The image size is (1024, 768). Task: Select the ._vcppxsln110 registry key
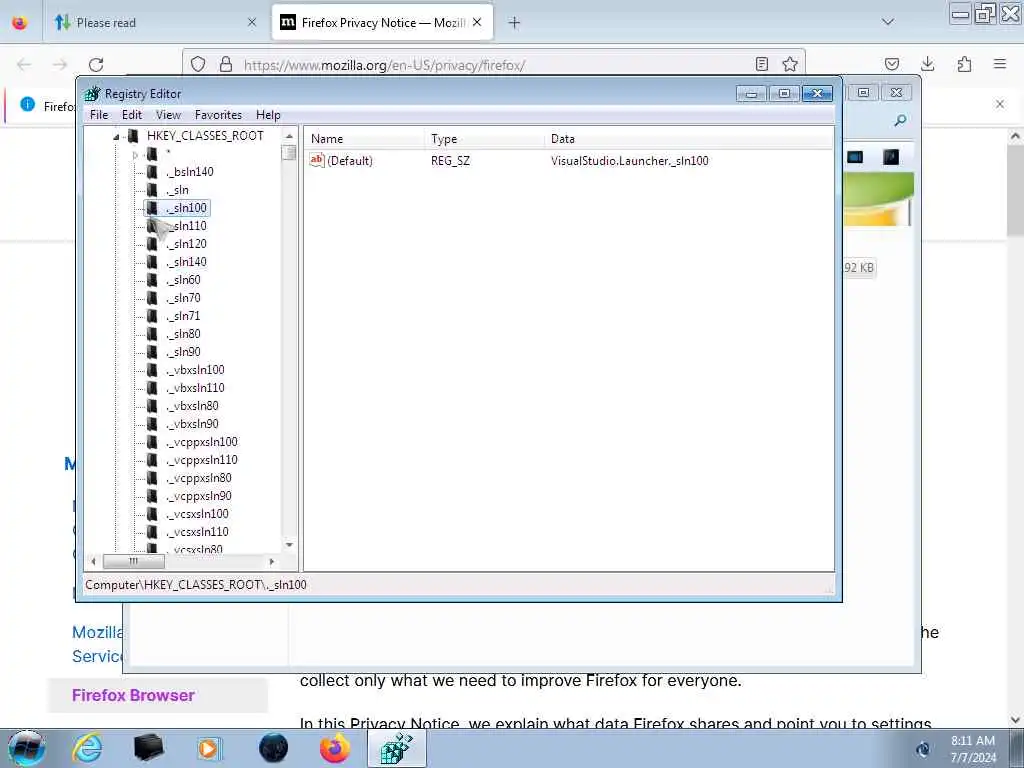tap(202, 460)
